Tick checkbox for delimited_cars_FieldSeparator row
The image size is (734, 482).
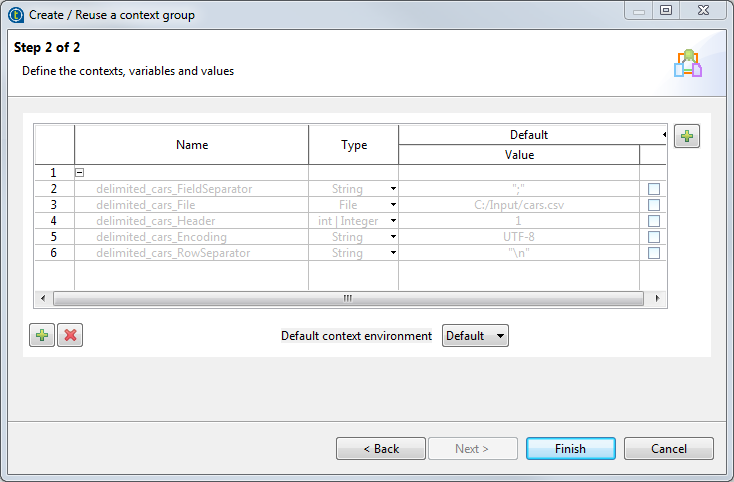(654, 189)
